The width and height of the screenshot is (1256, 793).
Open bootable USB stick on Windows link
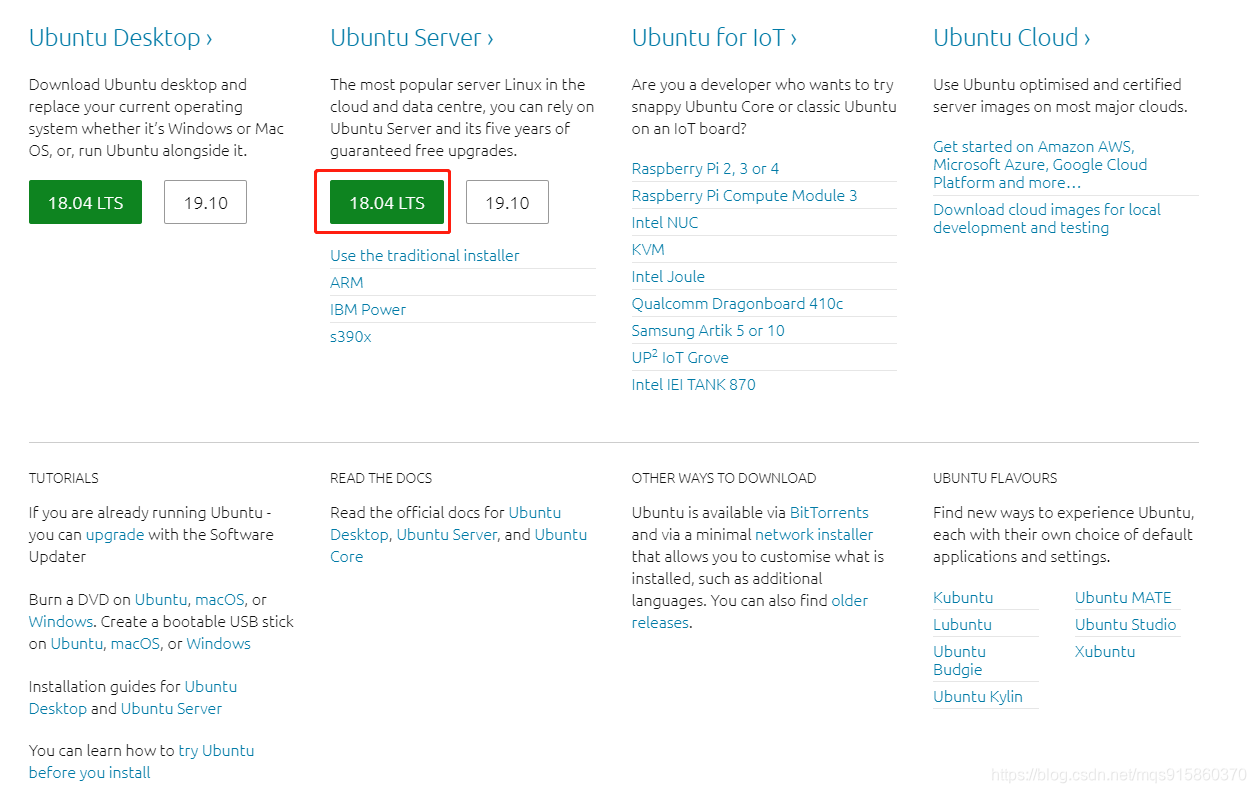[218, 644]
